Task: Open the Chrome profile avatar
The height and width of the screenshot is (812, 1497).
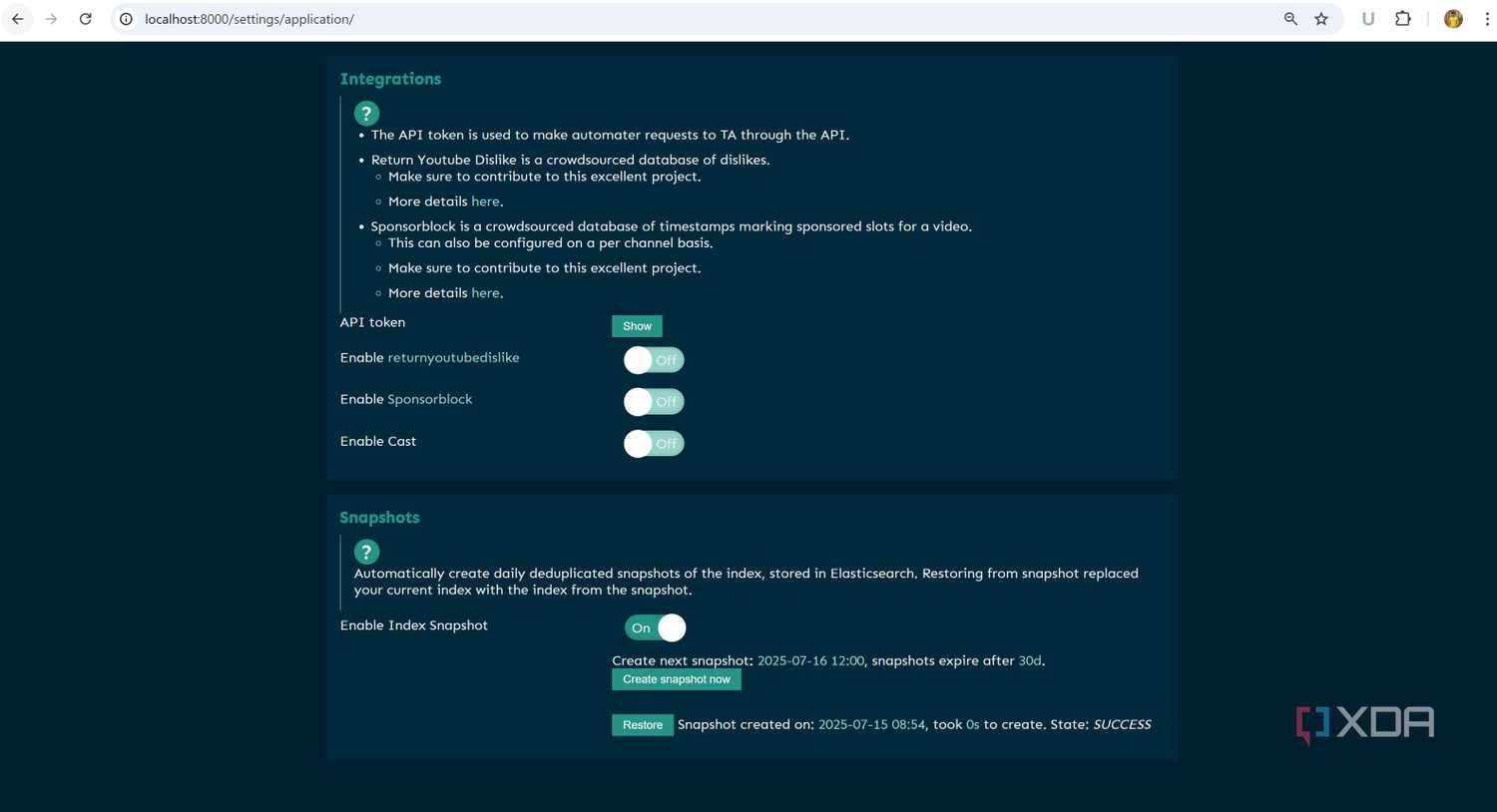Action: [1453, 19]
